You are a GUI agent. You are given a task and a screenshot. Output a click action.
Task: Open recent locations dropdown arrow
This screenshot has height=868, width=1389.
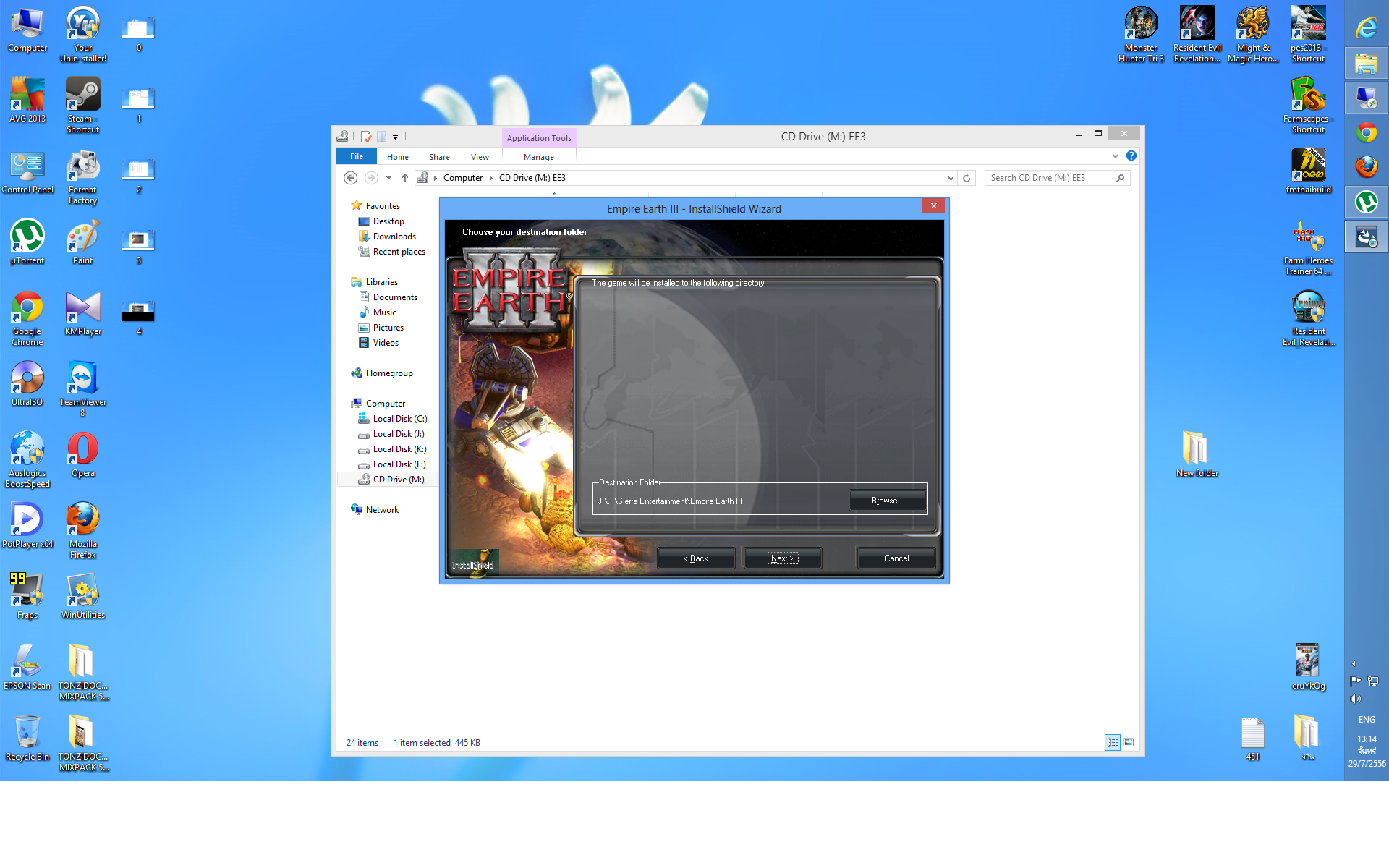[388, 178]
